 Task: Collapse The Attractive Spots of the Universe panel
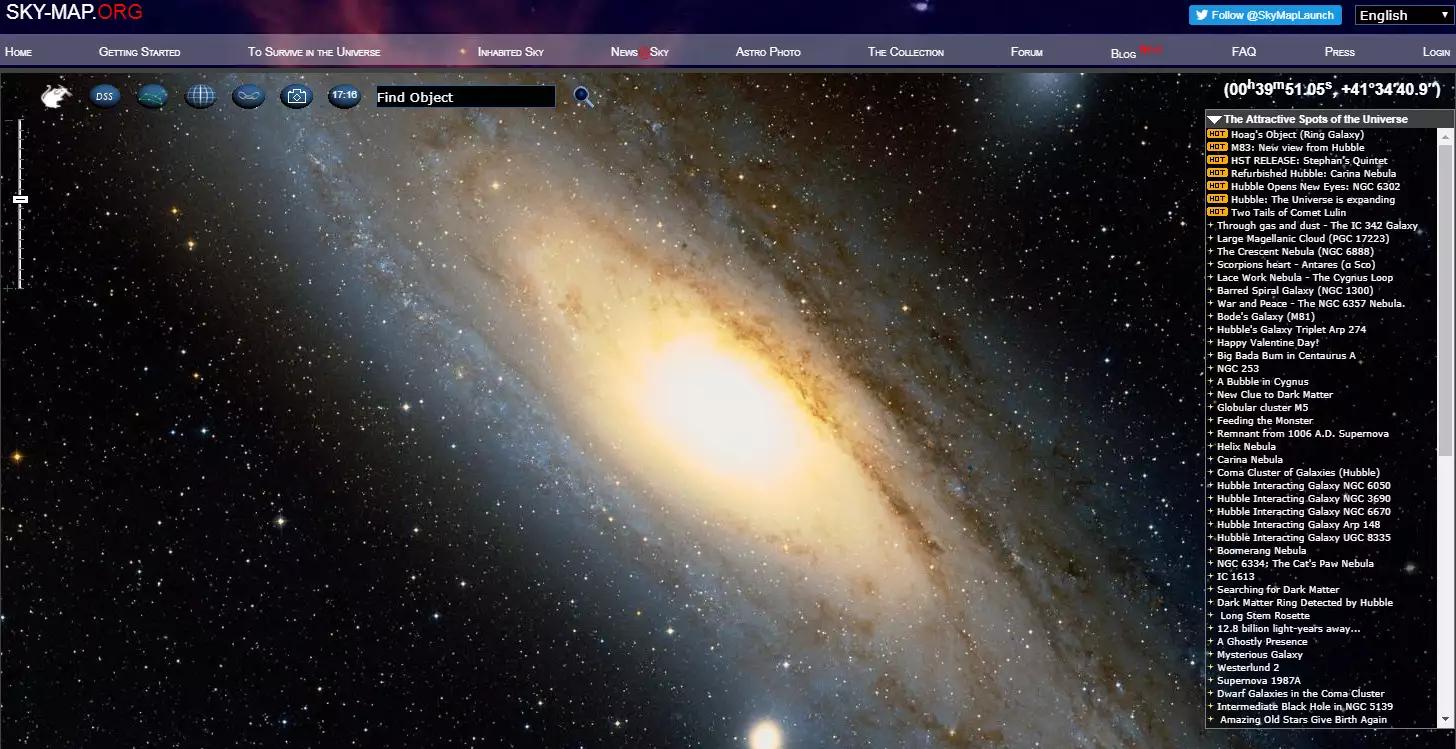pyautogui.click(x=1214, y=119)
